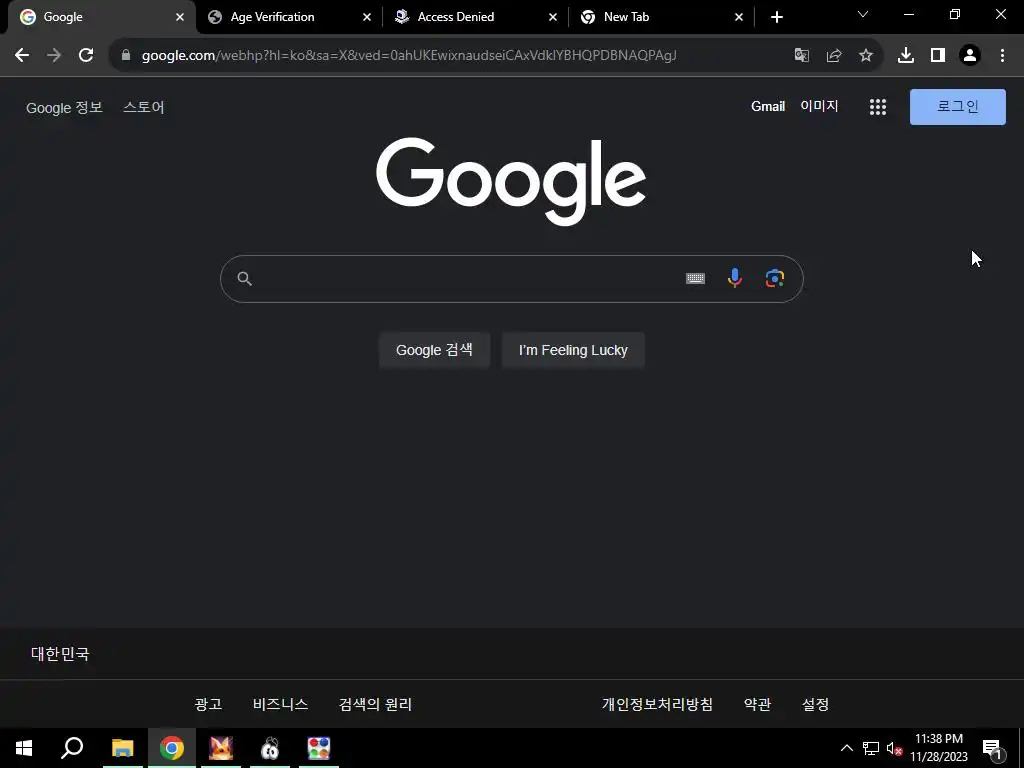The image size is (1024, 768).
Task: Close the Age Verification tab
Action: coord(366,17)
